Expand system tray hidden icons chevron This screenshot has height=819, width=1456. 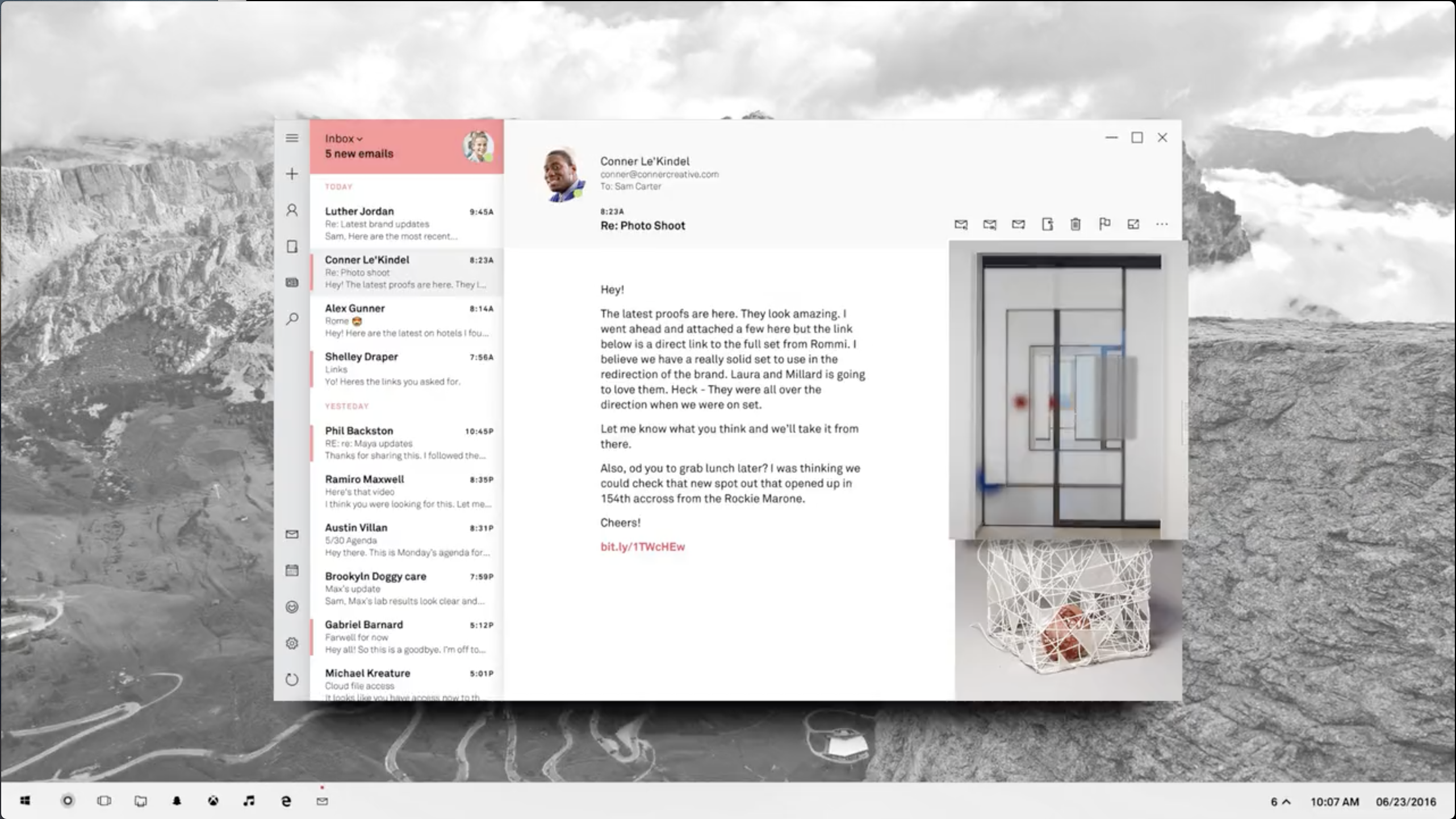click(x=1287, y=802)
